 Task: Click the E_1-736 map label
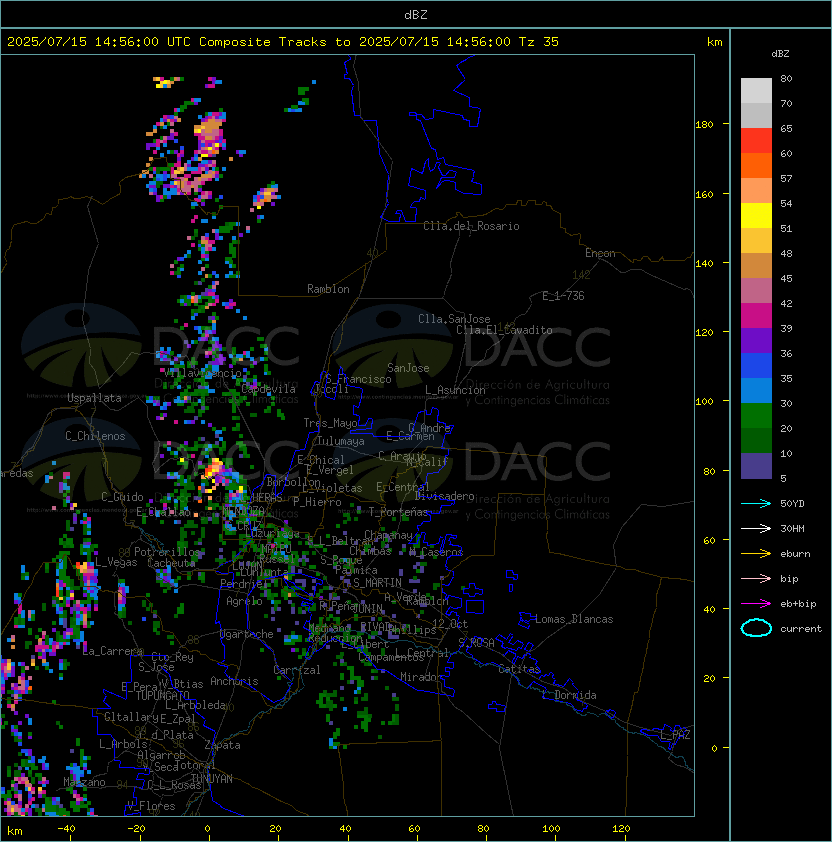coord(563,296)
